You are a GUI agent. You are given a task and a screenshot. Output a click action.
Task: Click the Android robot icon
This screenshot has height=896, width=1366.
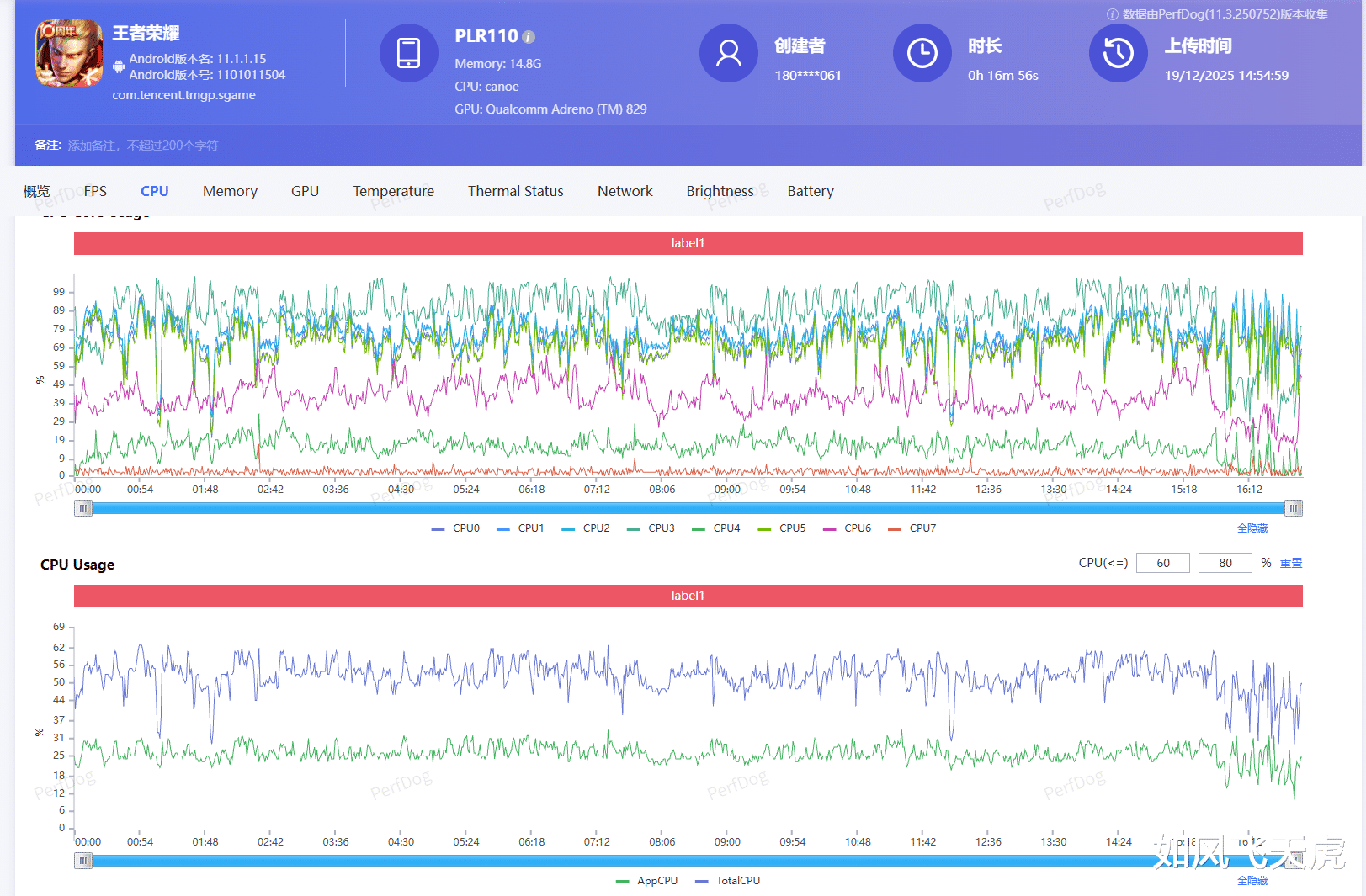(119, 66)
